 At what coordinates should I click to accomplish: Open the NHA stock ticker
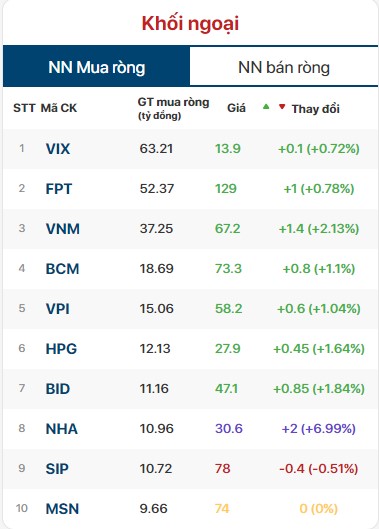[62, 429]
